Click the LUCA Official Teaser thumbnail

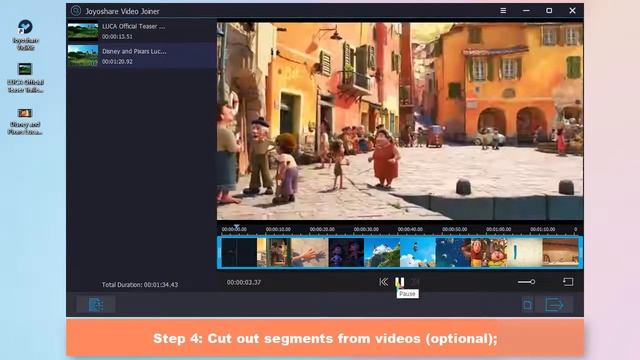click(x=83, y=31)
